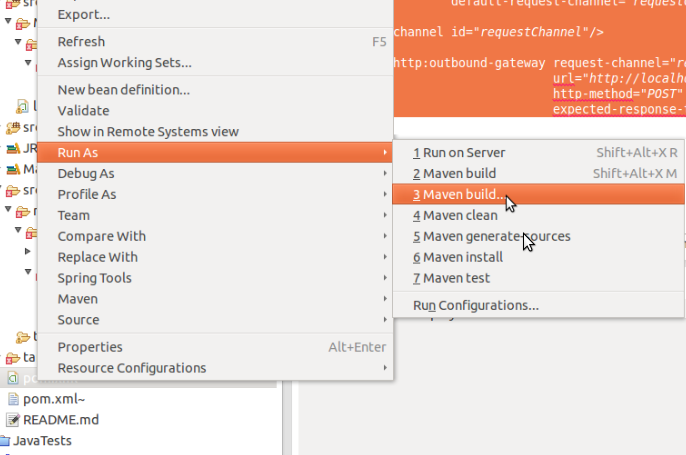Viewport: 686px width, 455px height.
Task: Choose Export... from the context menu
Action: (x=215, y=15)
